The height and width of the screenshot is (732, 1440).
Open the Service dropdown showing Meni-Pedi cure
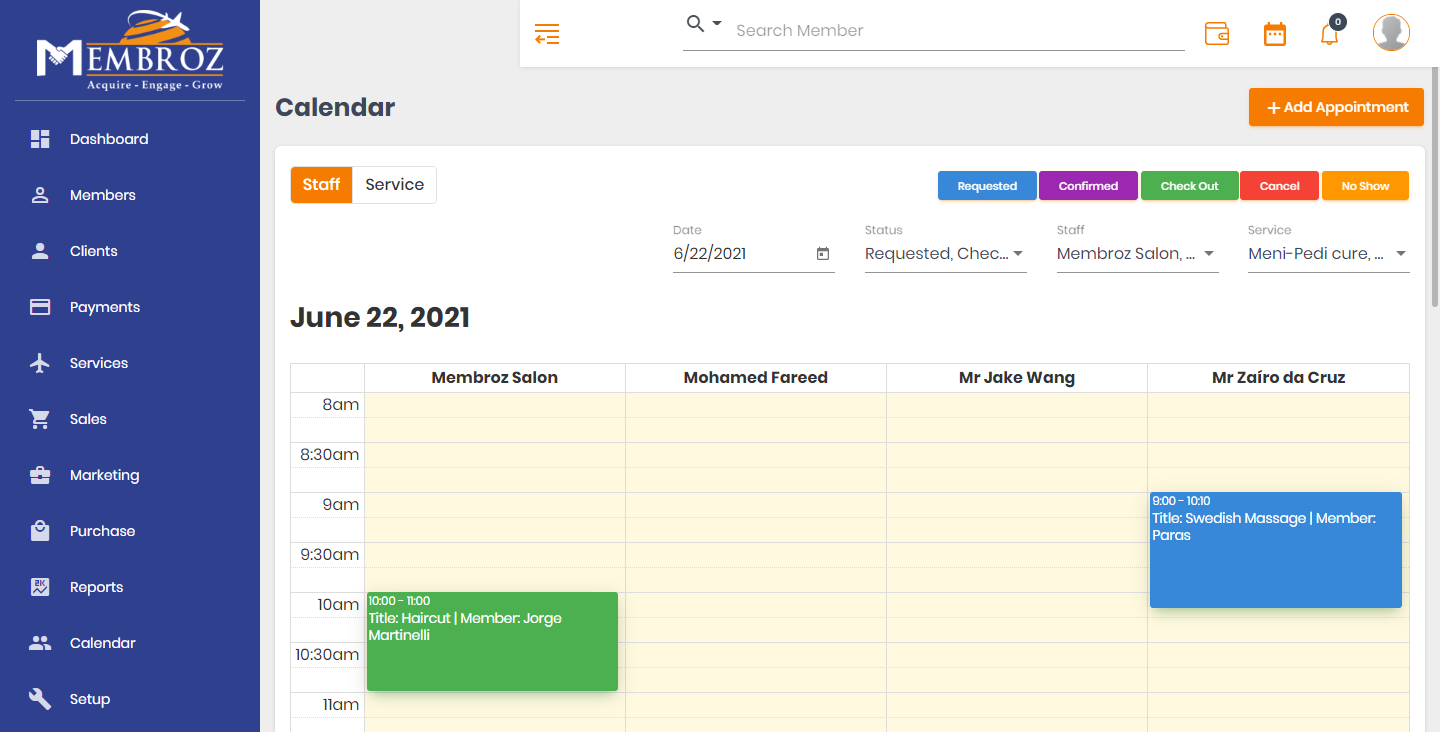[x=1328, y=253]
